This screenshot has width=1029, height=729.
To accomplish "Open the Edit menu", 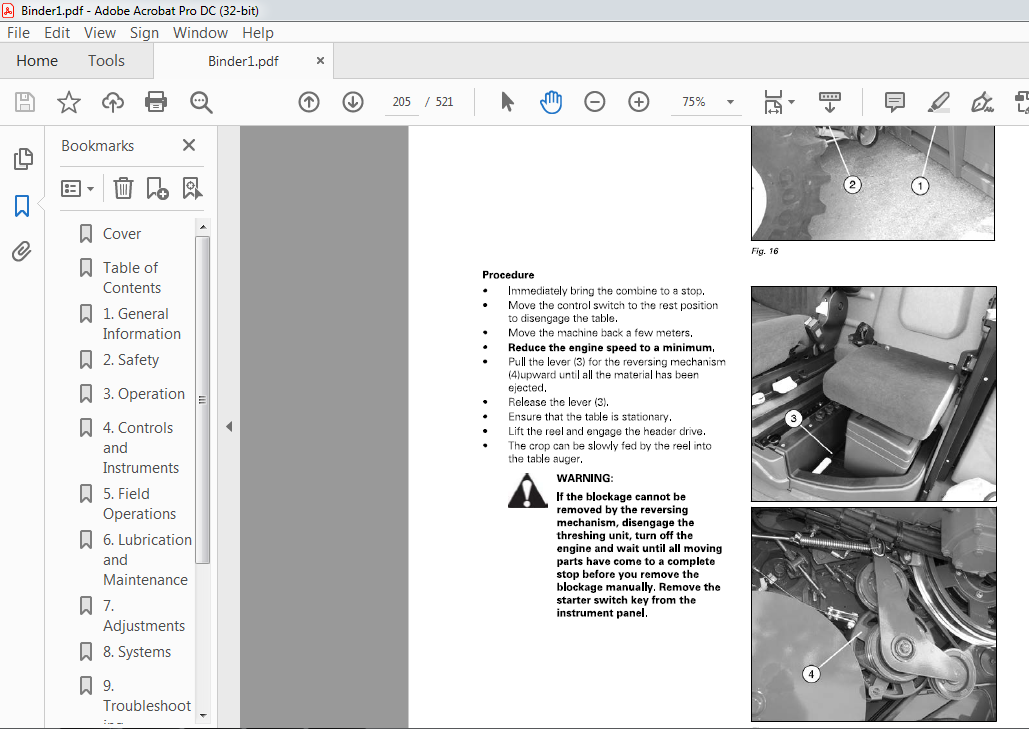I will (57, 33).
